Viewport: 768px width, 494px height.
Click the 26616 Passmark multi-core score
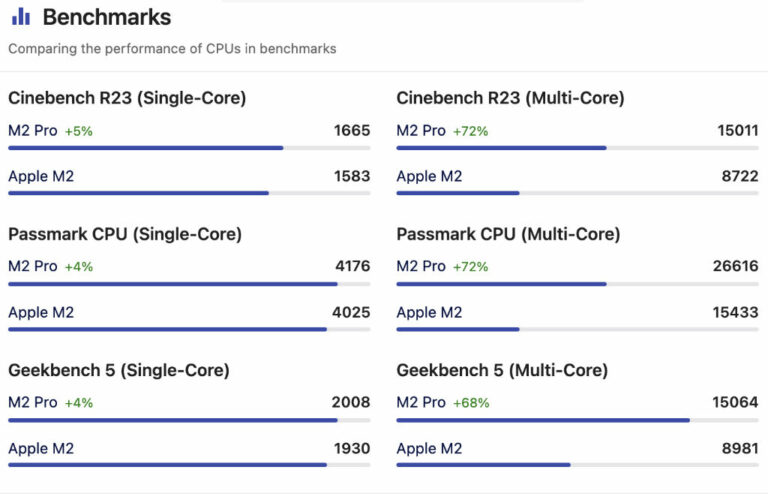point(737,266)
